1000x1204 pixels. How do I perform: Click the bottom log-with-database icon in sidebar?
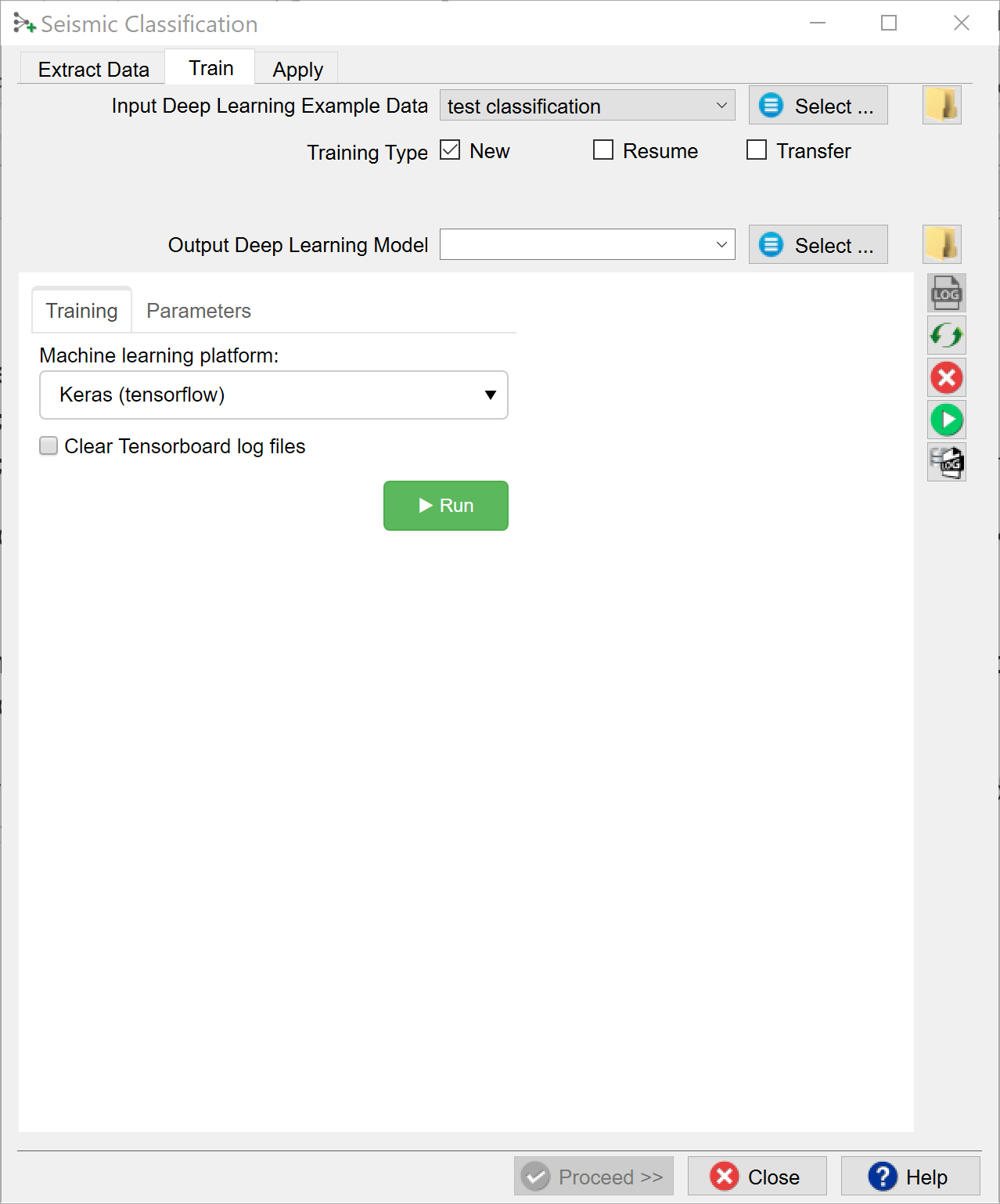point(946,462)
